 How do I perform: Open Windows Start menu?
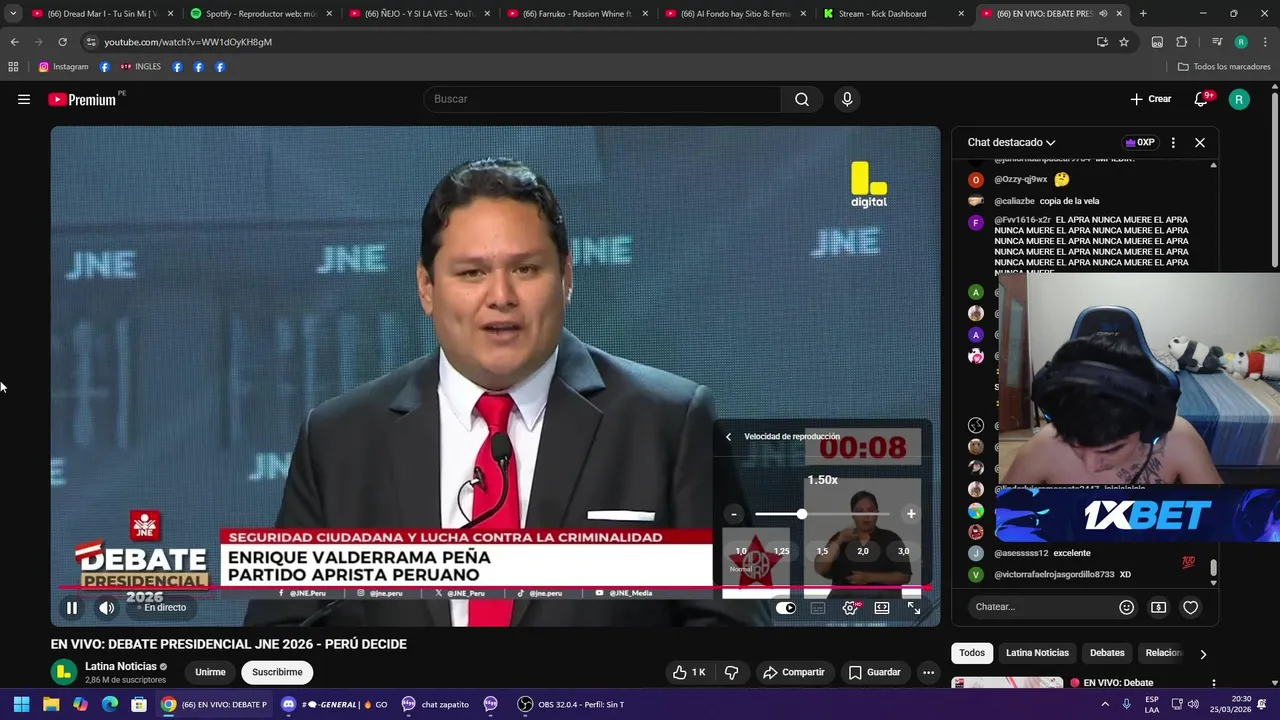pos(21,704)
